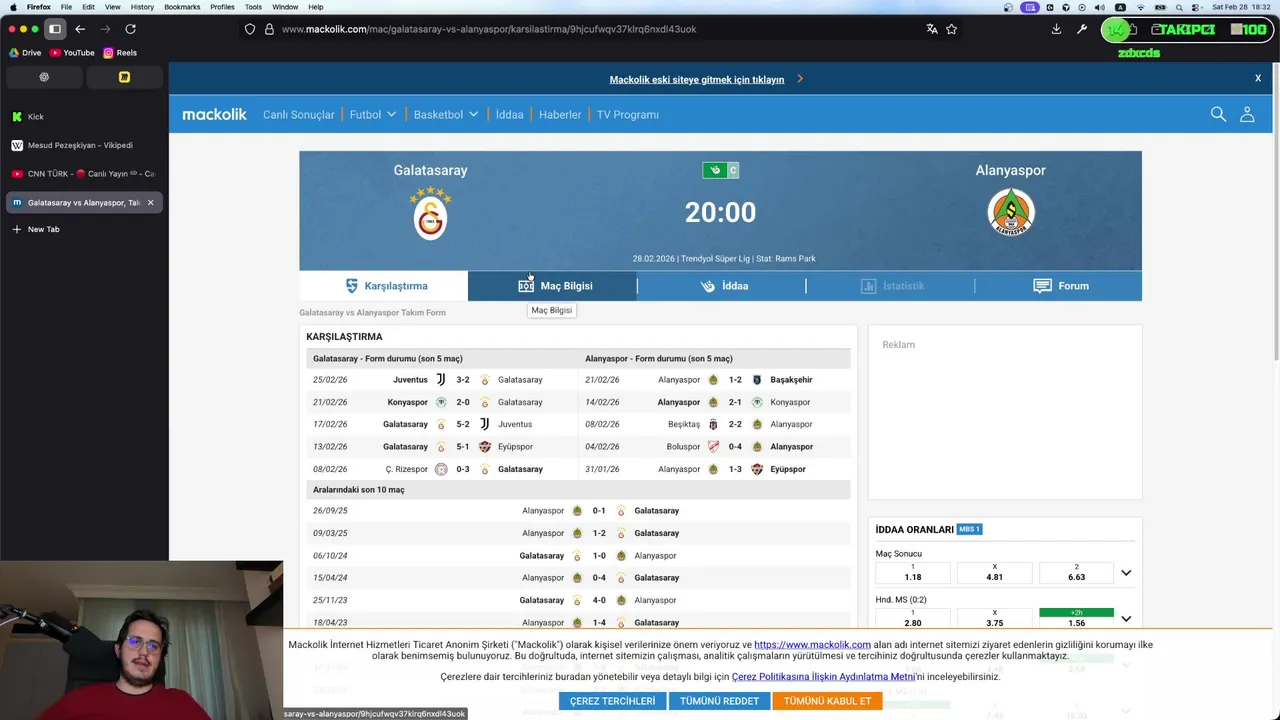Open the Profiles menu in menu bar
1280x720 pixels.
[222, 7]
